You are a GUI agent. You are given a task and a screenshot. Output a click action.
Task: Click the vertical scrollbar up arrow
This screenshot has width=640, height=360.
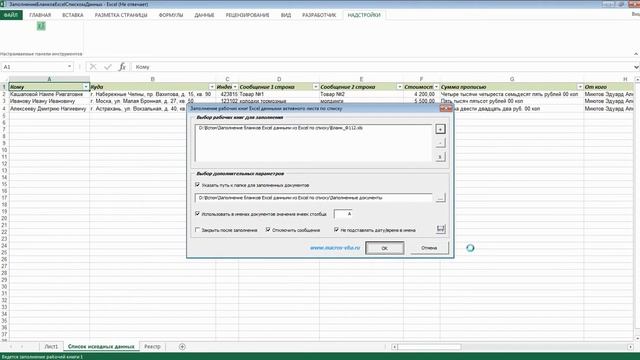(637, 79)
